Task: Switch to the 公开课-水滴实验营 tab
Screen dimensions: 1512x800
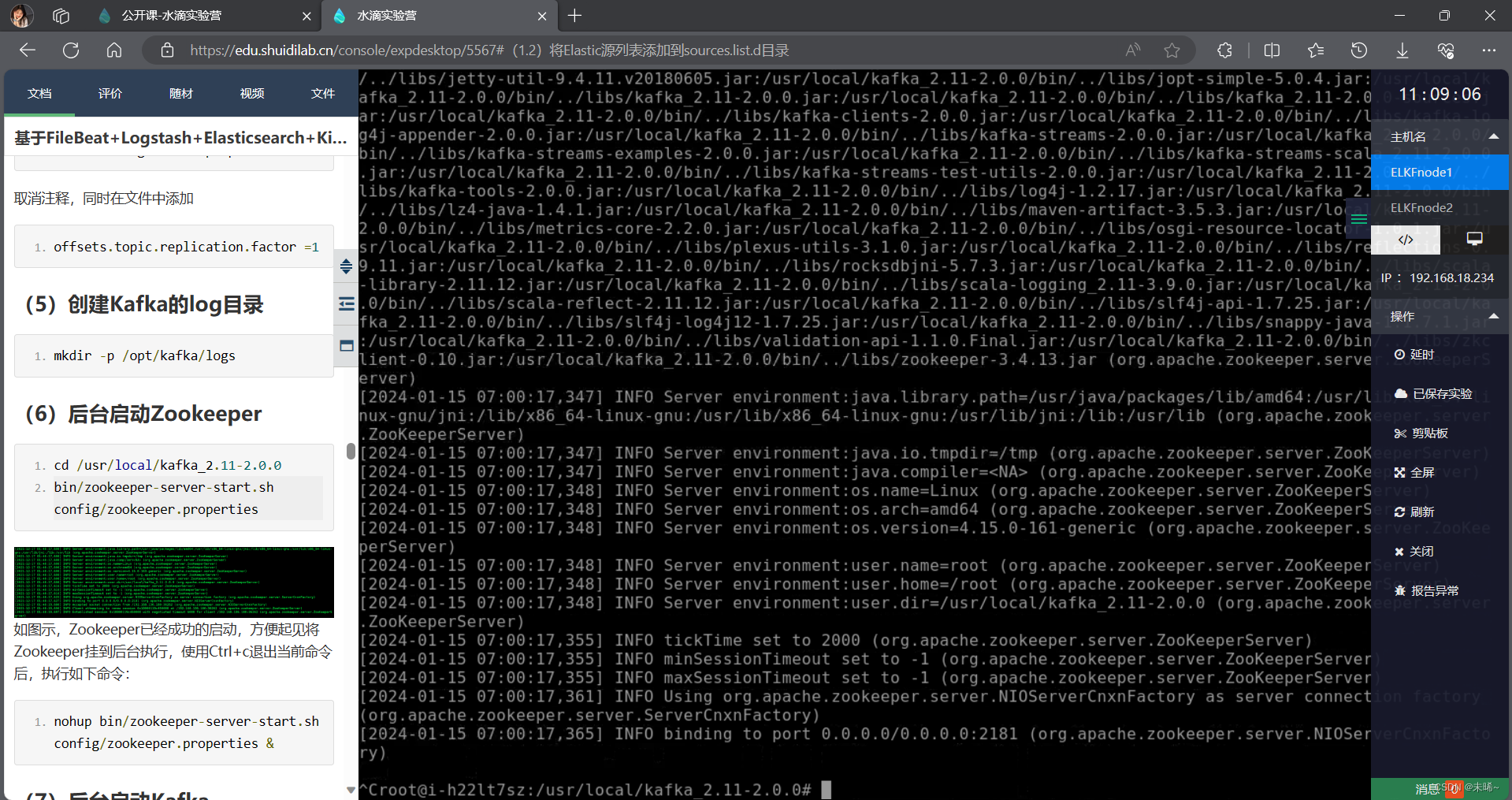Action: coord(172,15)
